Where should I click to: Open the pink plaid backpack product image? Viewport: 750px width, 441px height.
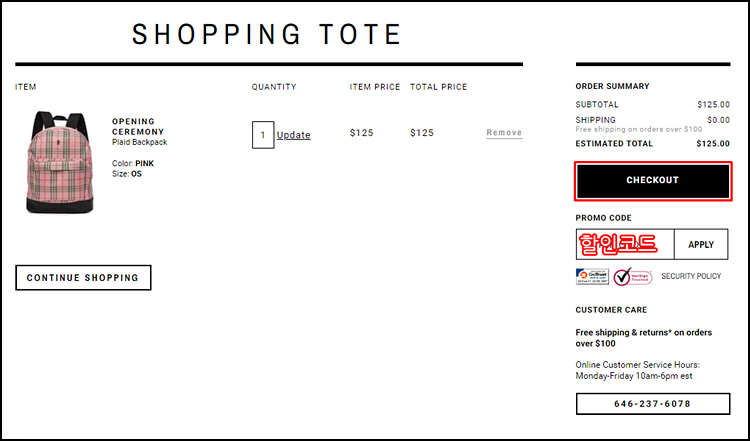(x=60, y=162)
